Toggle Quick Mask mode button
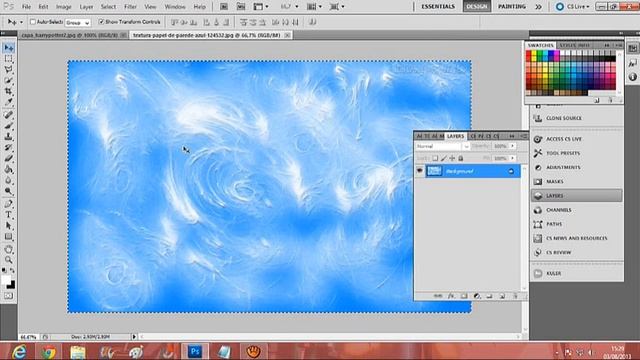 9,296
